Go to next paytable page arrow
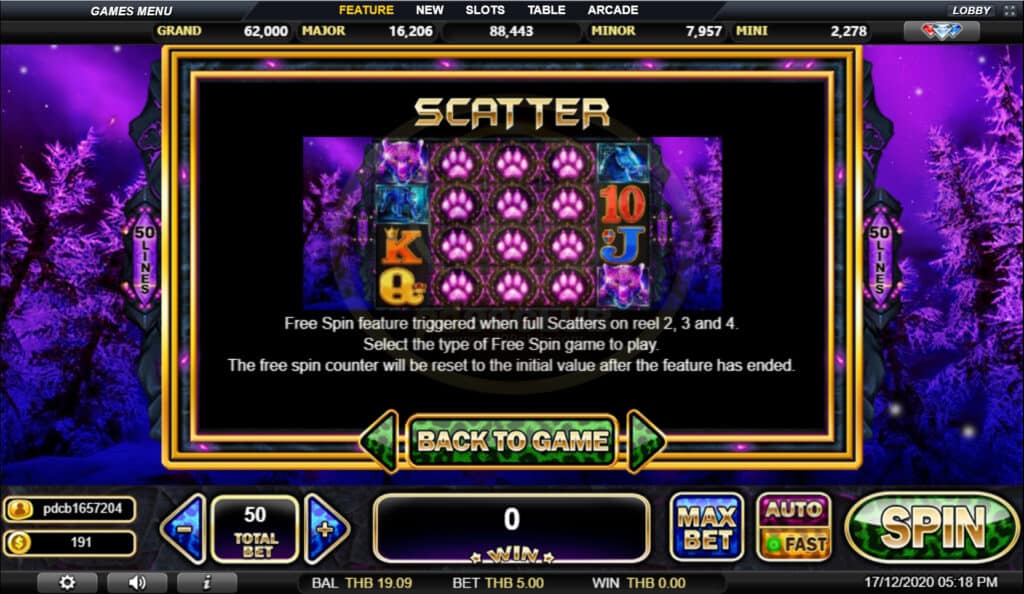The width and height of the screenshot is (1024, 594). point(645,441)
